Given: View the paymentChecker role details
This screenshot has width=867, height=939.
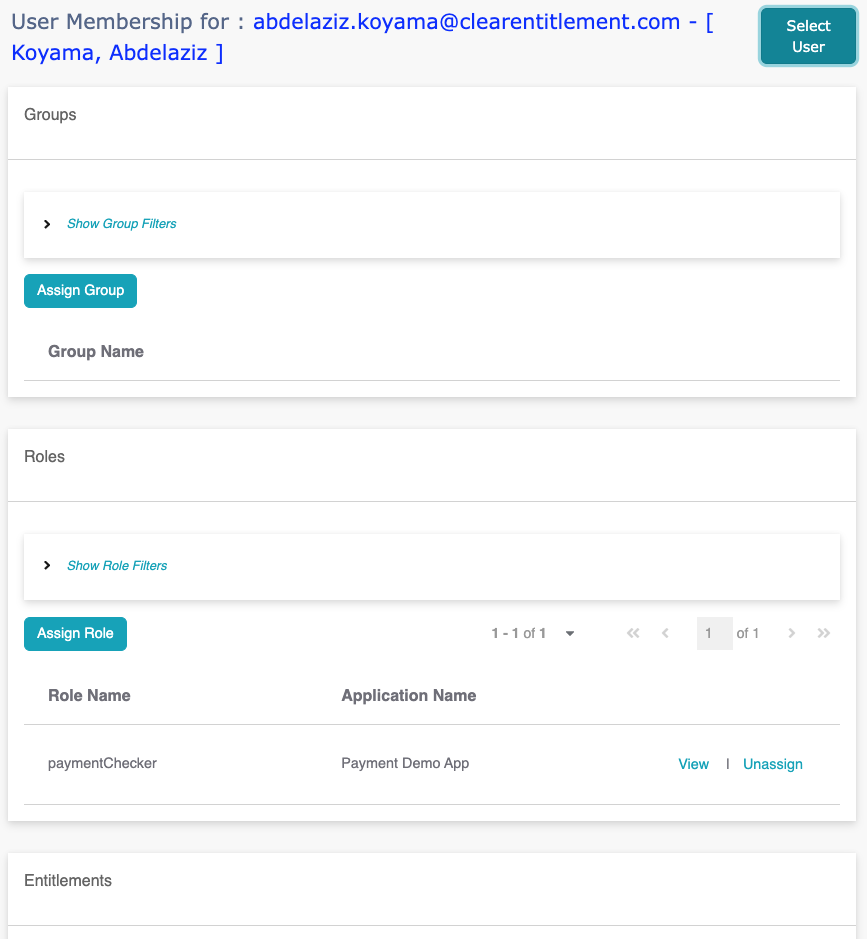Looking at the screenshot, I should click(x=693, y=764).
